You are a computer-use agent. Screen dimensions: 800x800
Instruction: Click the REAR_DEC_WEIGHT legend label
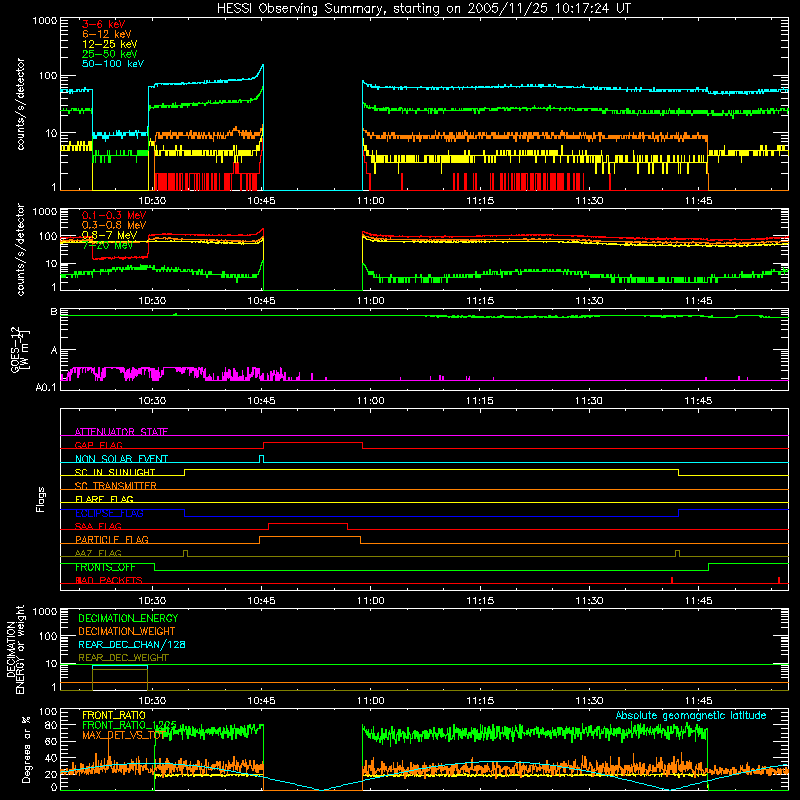click(123, 658)
